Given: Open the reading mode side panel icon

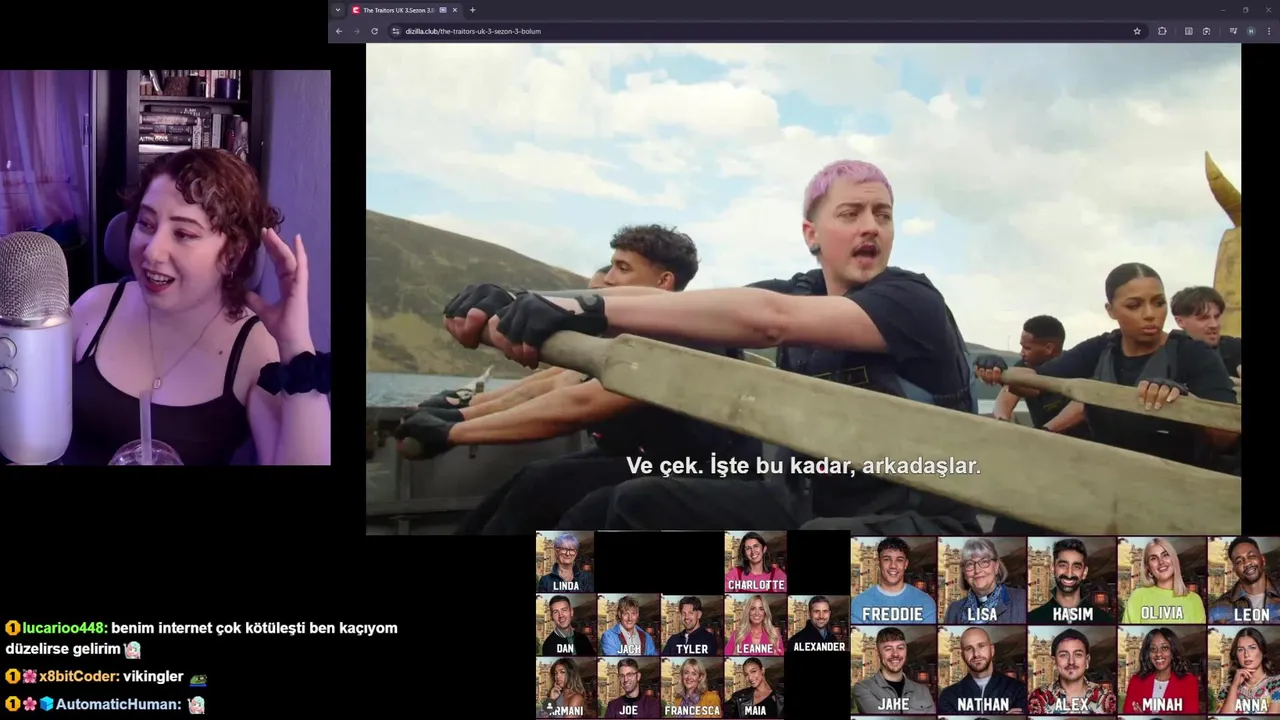Looking at the screenshot, I should click(1188, 31).
